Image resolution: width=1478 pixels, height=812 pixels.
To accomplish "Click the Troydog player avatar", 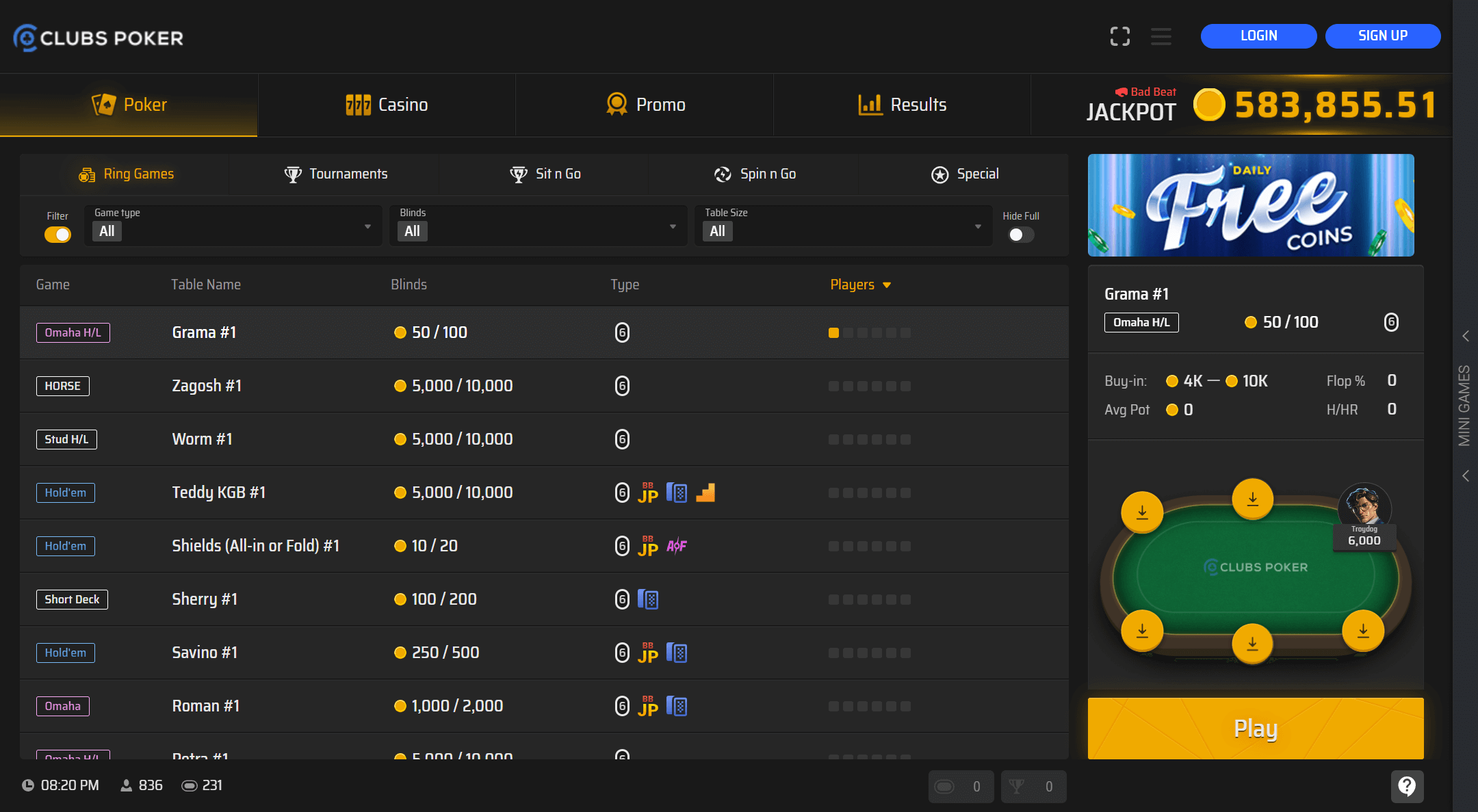I will (x=1364, y=506).
